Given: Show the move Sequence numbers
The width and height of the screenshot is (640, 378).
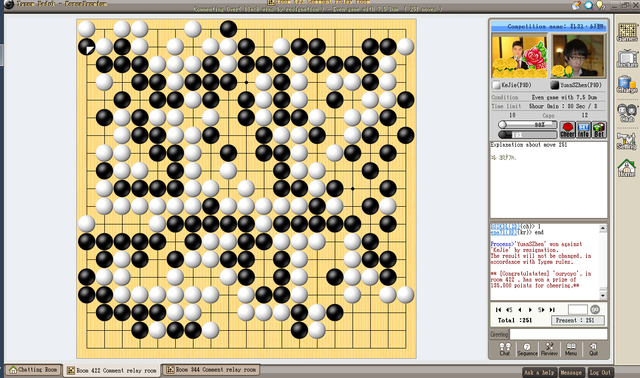Looking at the screenshot, I should [527, 349].
